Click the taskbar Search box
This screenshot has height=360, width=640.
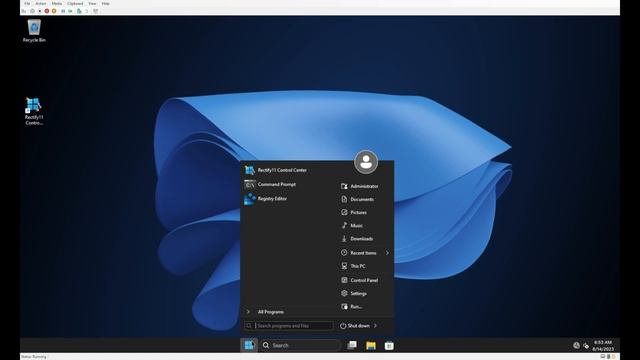pyautogui.click(x=300, y=345)
